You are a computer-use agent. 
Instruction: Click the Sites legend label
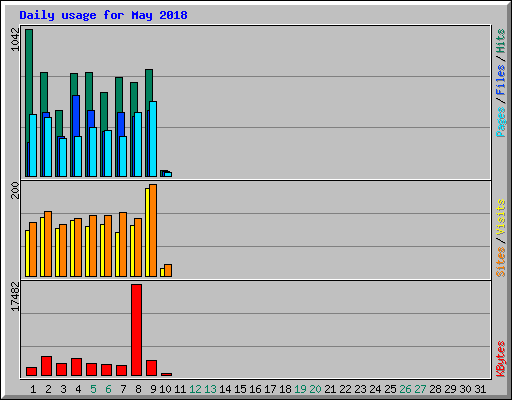501,262
